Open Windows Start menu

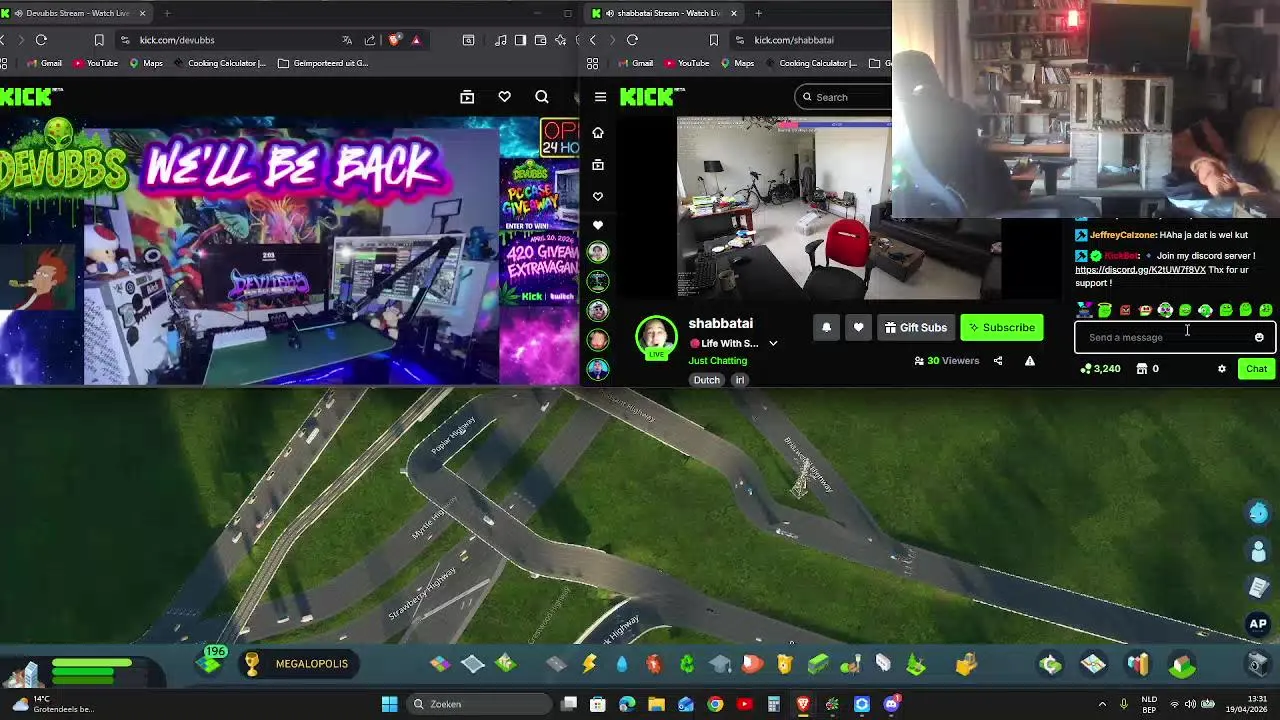389,705
